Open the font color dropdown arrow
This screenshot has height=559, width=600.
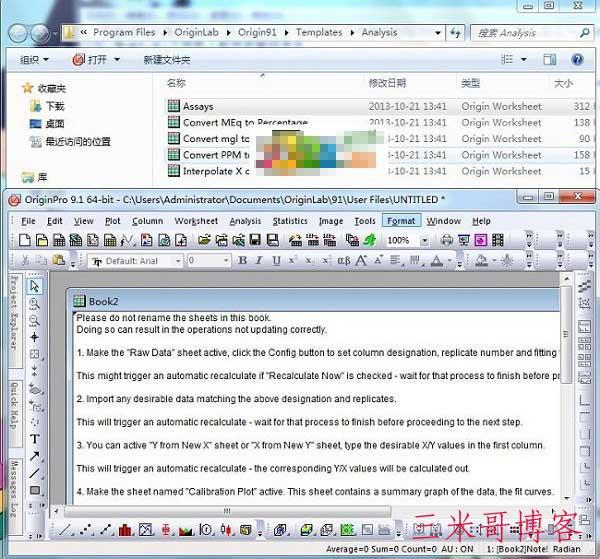pos(449,261)
